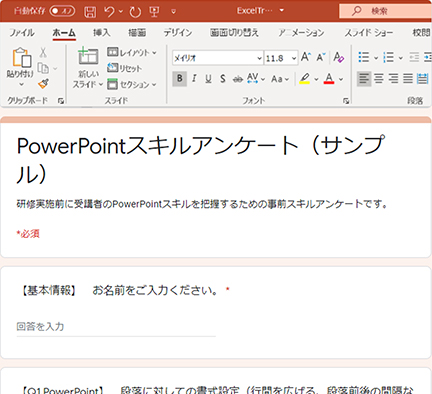The width and height of the screenshot is (432, 394).
Task: Click the お名前をご入力ください question text
Action: [155, 291]
